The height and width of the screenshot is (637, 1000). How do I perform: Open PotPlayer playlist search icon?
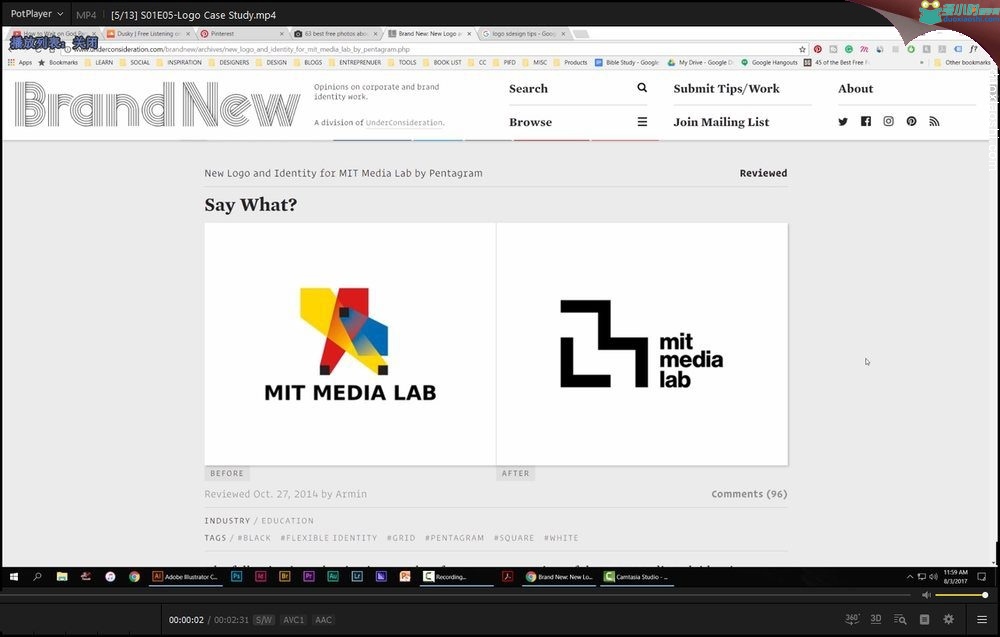(x=900, y=619)
